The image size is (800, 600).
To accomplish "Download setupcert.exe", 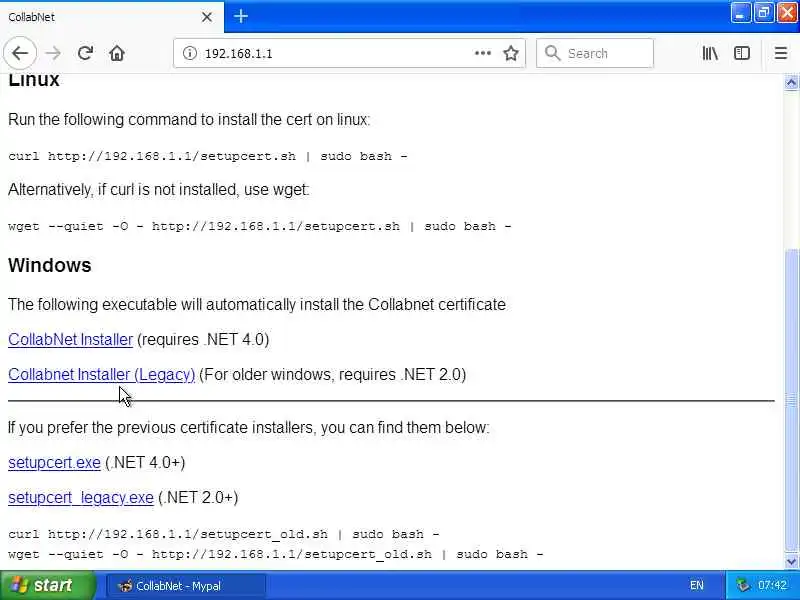I will point(54,462).
